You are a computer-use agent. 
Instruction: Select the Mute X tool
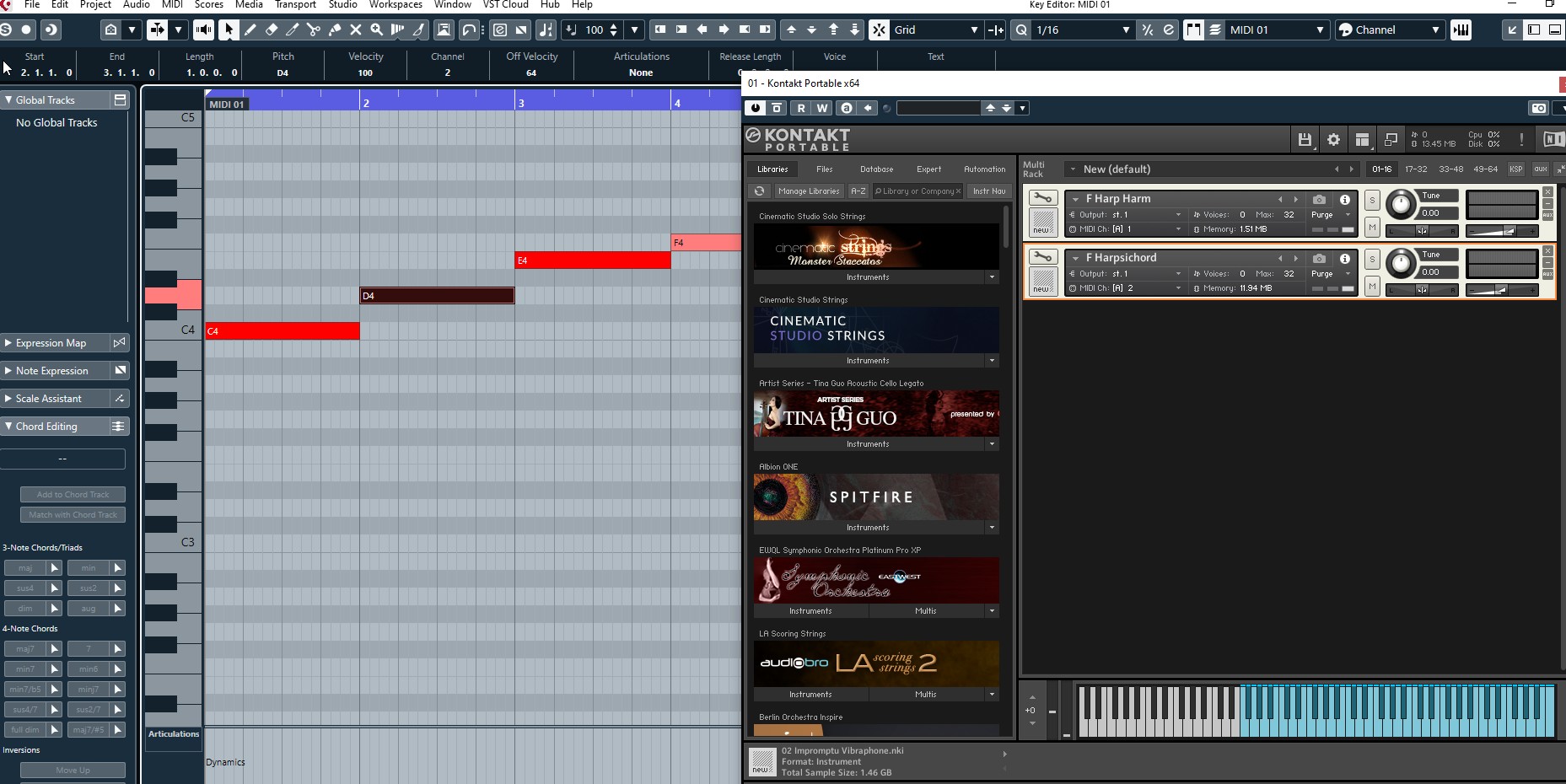[355, 30]
